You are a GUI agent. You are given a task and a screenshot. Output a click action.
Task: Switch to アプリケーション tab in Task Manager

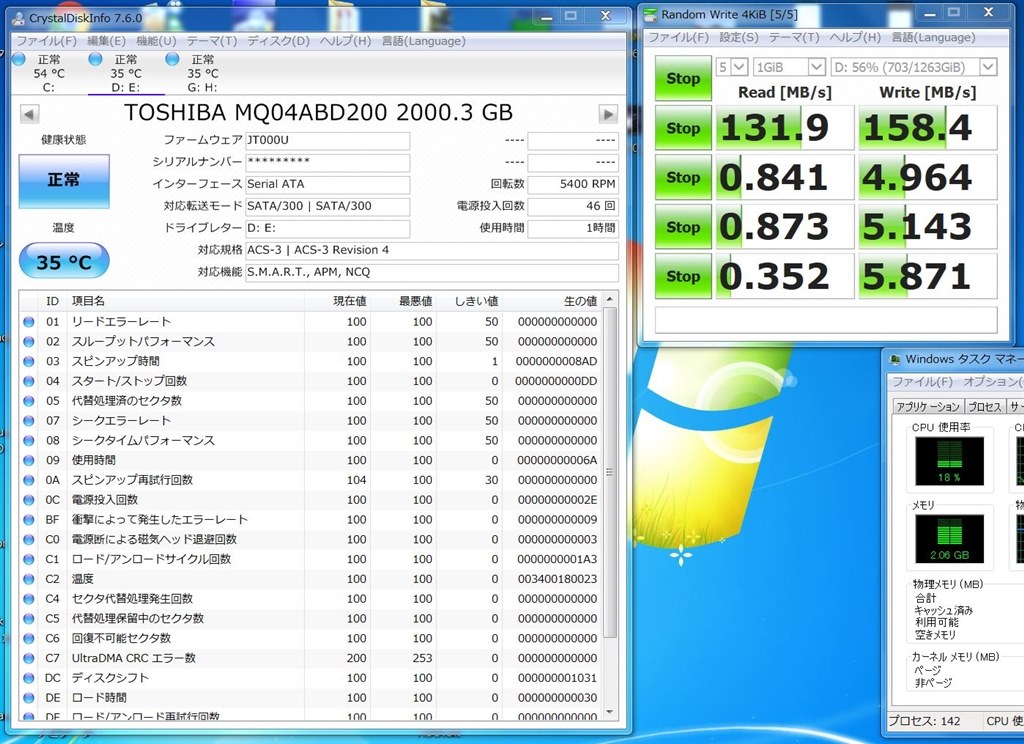tap(928, 406)
